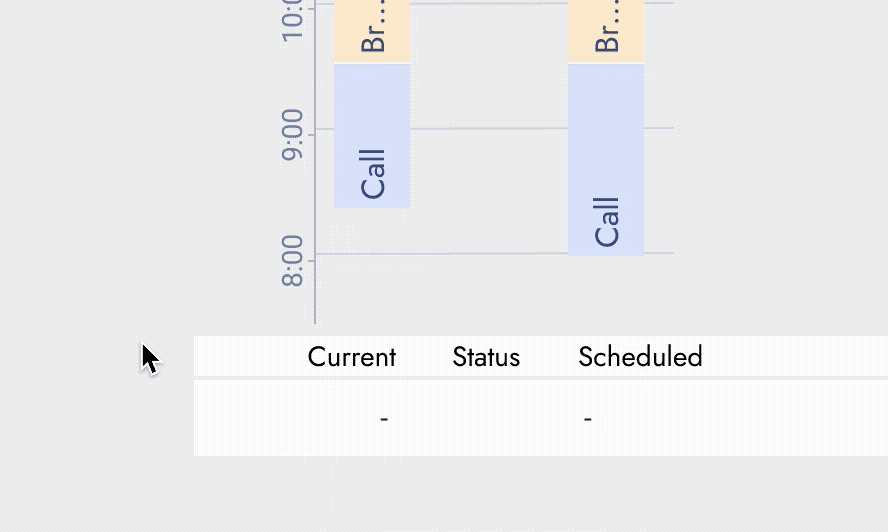The image size is (888, 532).
Task: Click the dash under the Scheduled column
Action: pos(588,418)
